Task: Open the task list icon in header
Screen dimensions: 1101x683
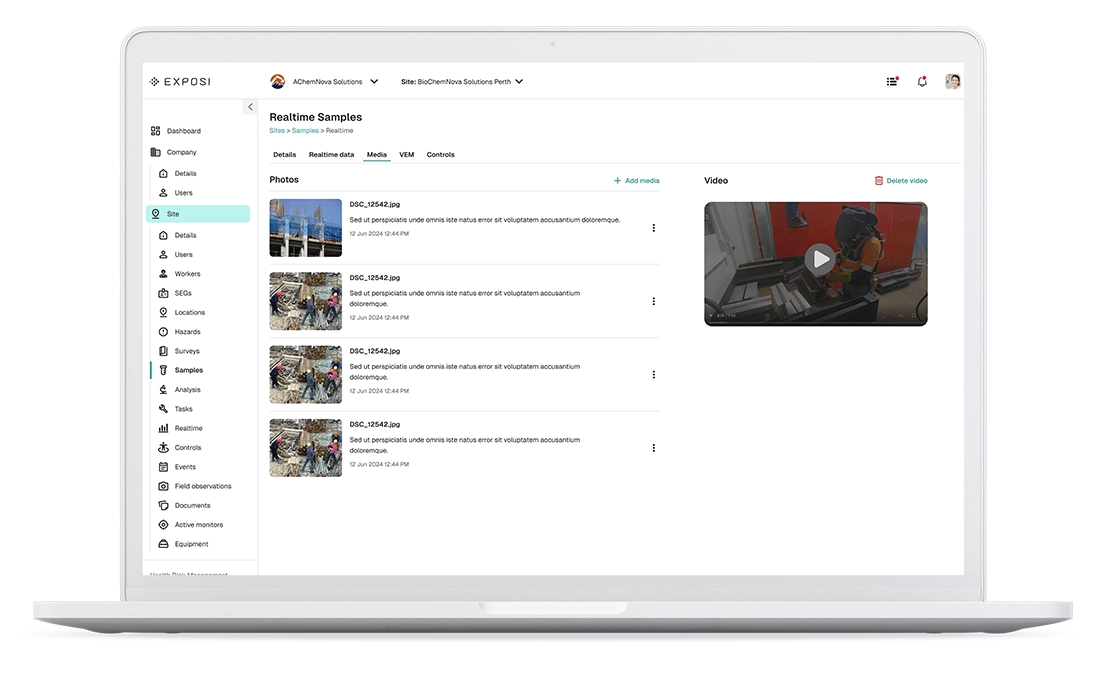Action: (892, 81)
